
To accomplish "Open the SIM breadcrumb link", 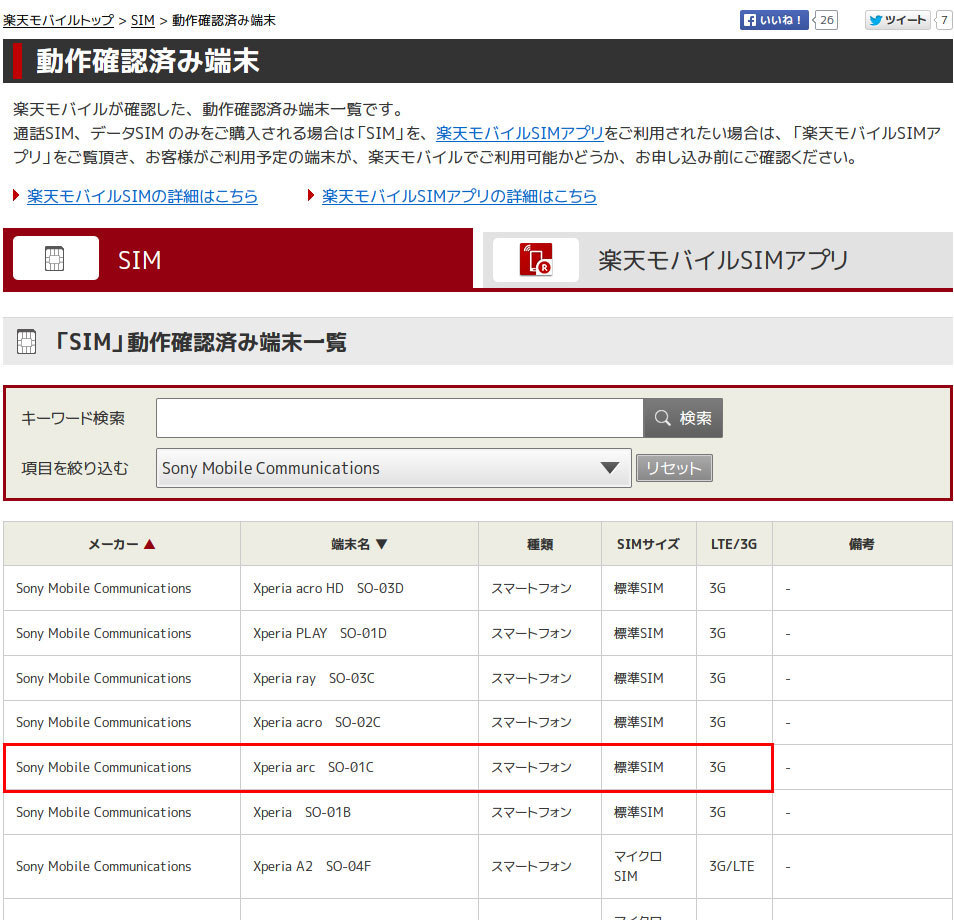I will point(143,20).
